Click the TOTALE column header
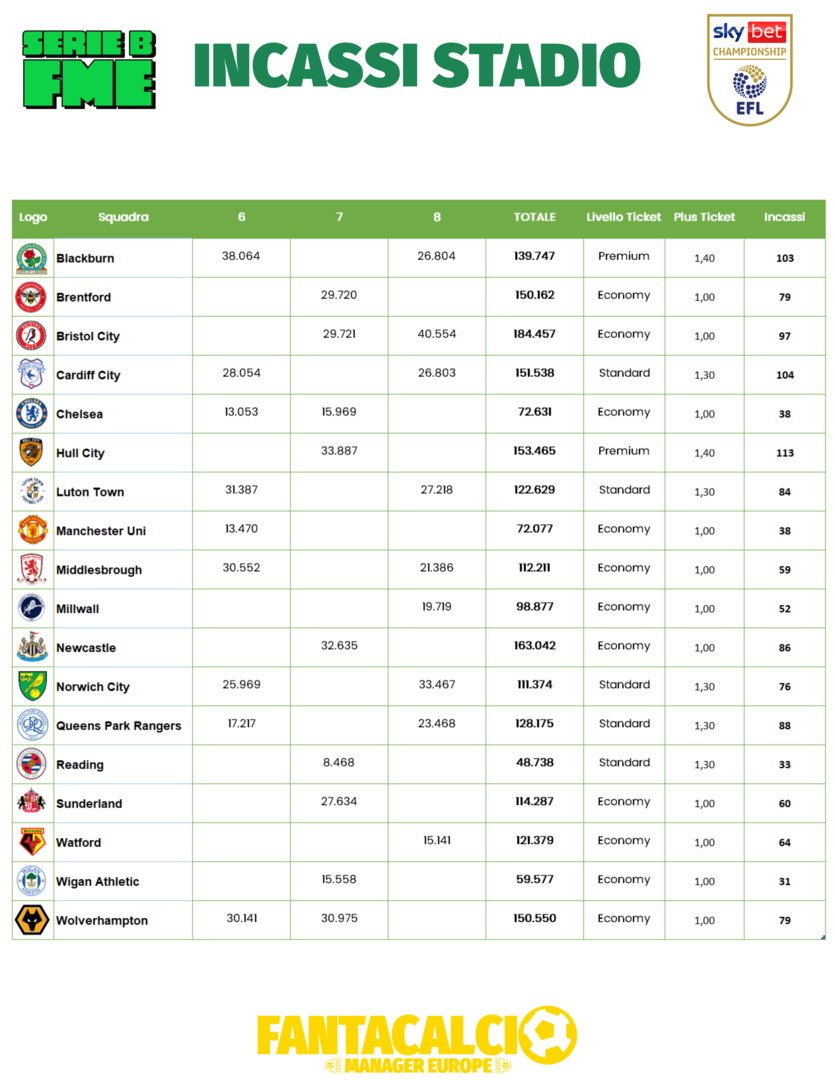The height and width of the screenshot is (1080, 835). (x=535, y=217)
